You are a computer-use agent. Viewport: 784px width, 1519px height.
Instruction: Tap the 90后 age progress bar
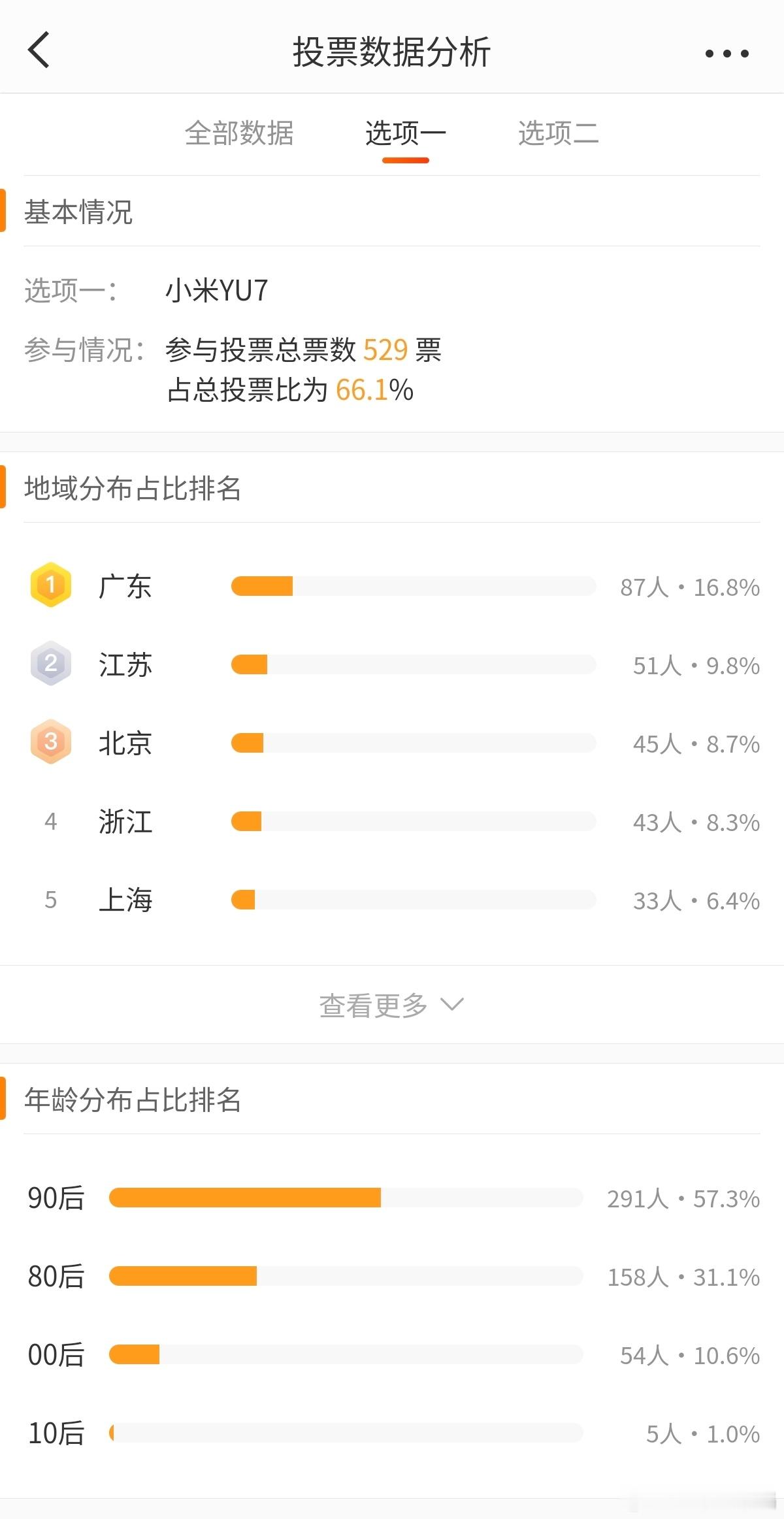coord(346,1198)
